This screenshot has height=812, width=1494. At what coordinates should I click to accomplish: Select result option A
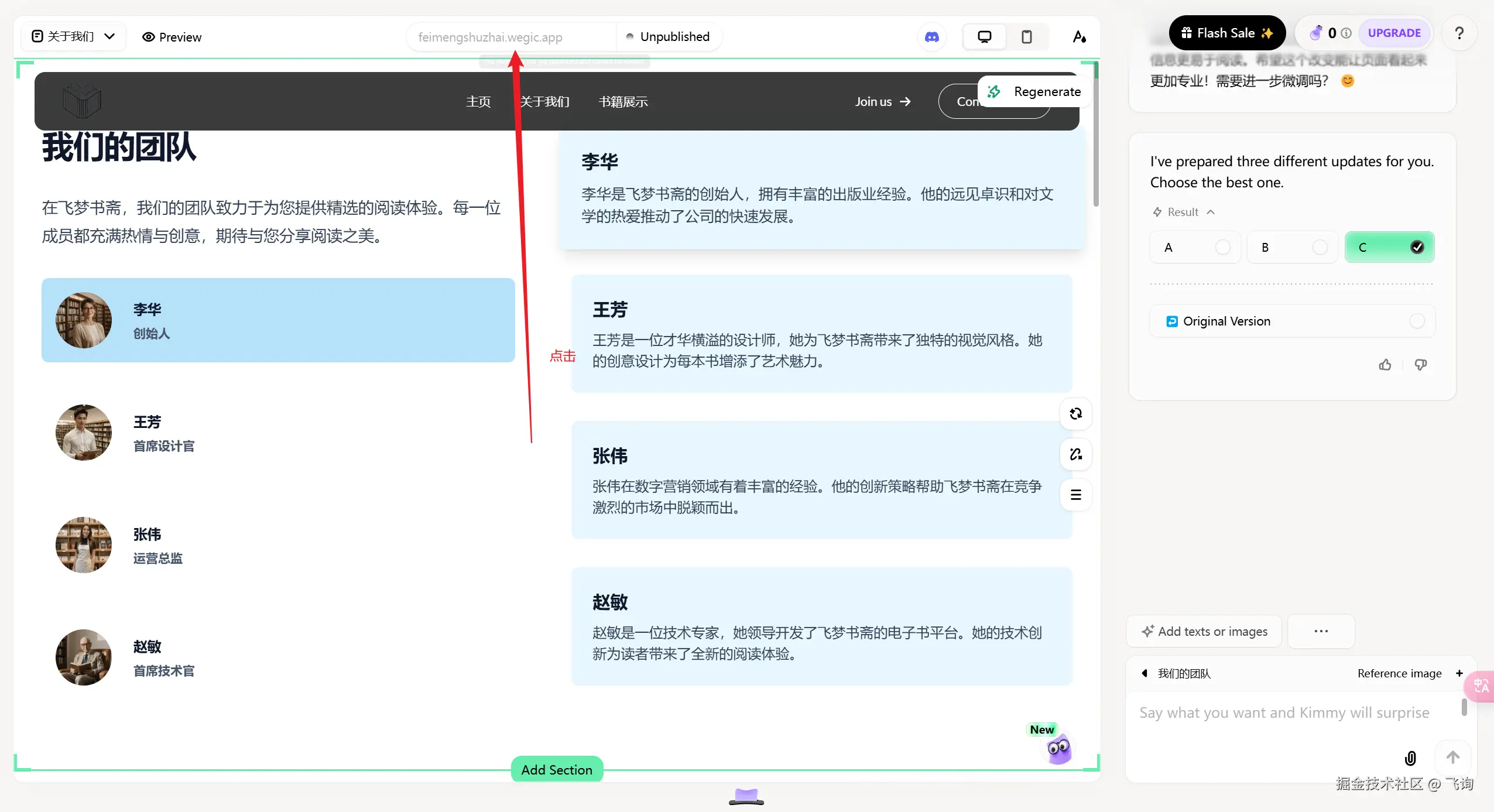(1194, 247)
